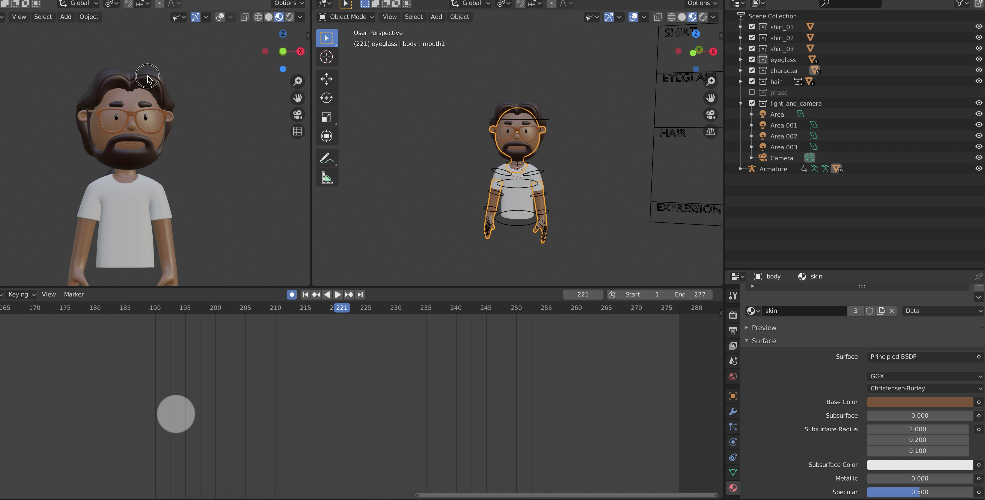985x500 pixels.
Task: Uncheck the eyeglass collection checkbox
Action: coord(752,60)
